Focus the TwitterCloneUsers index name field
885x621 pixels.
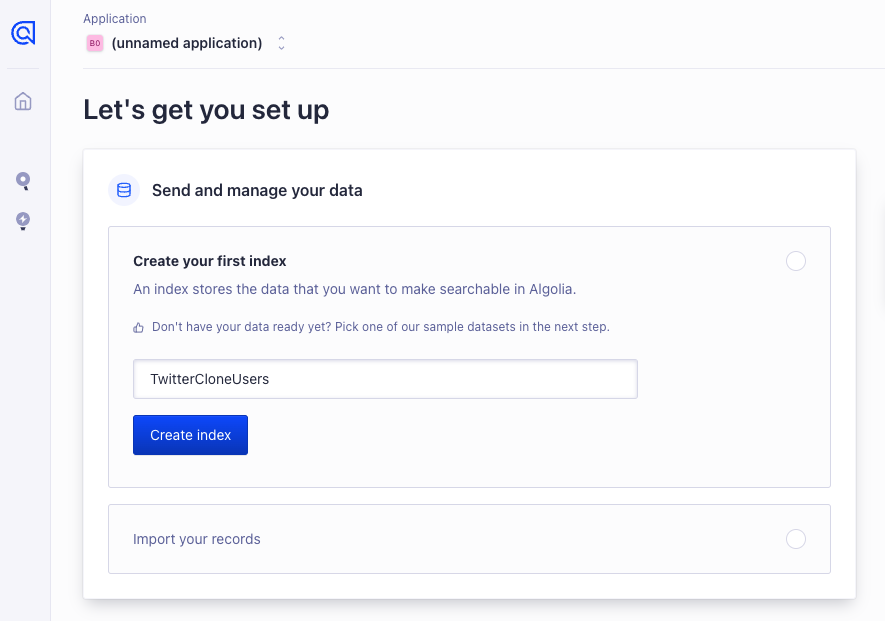point(385,379)
